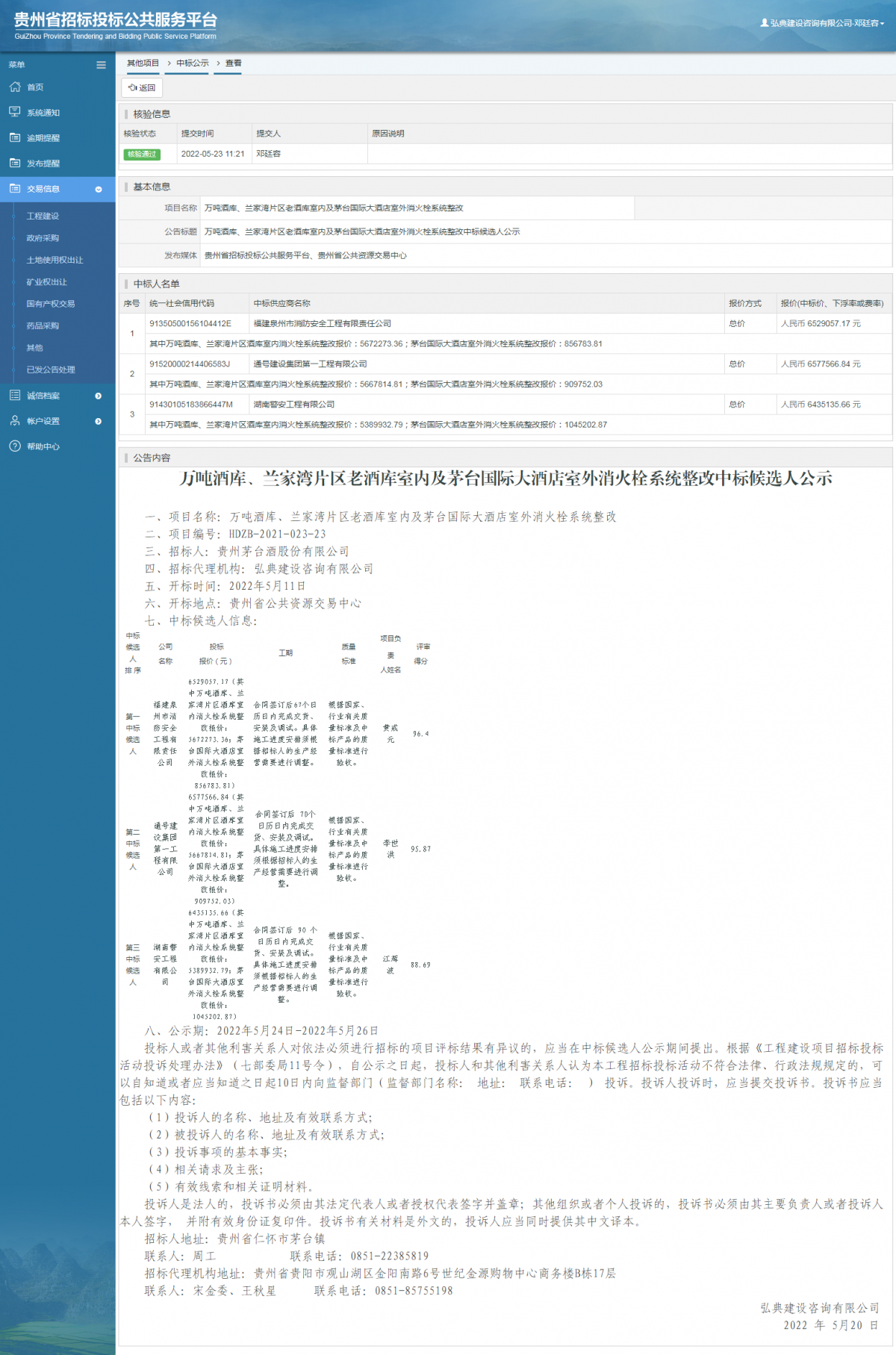Open 逾期提醒 menu item
Viewport: 896px width, 1355px height.
point(43,138)
